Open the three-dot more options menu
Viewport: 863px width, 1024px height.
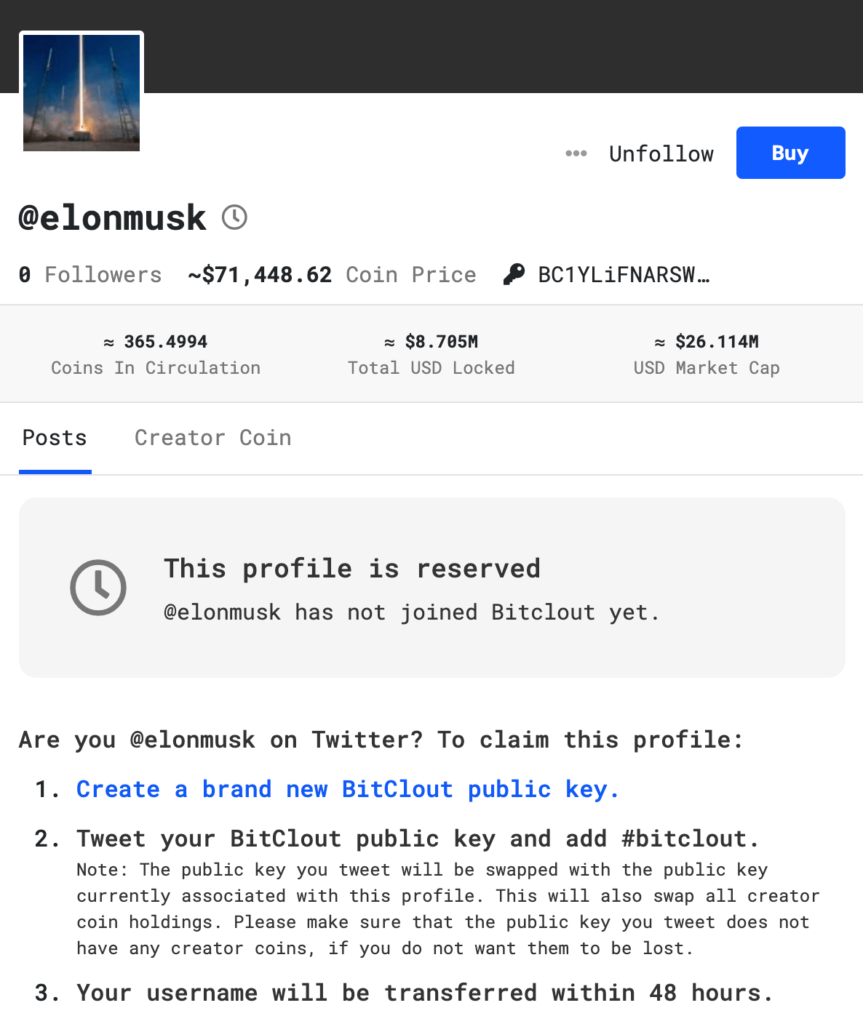[576, 154]
